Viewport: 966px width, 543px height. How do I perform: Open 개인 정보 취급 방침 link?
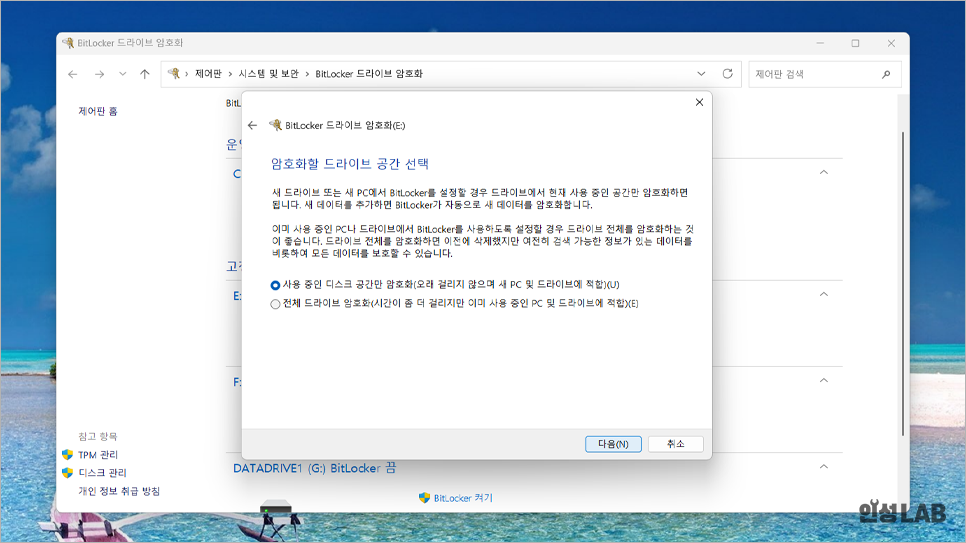click(x=119, y=491)
